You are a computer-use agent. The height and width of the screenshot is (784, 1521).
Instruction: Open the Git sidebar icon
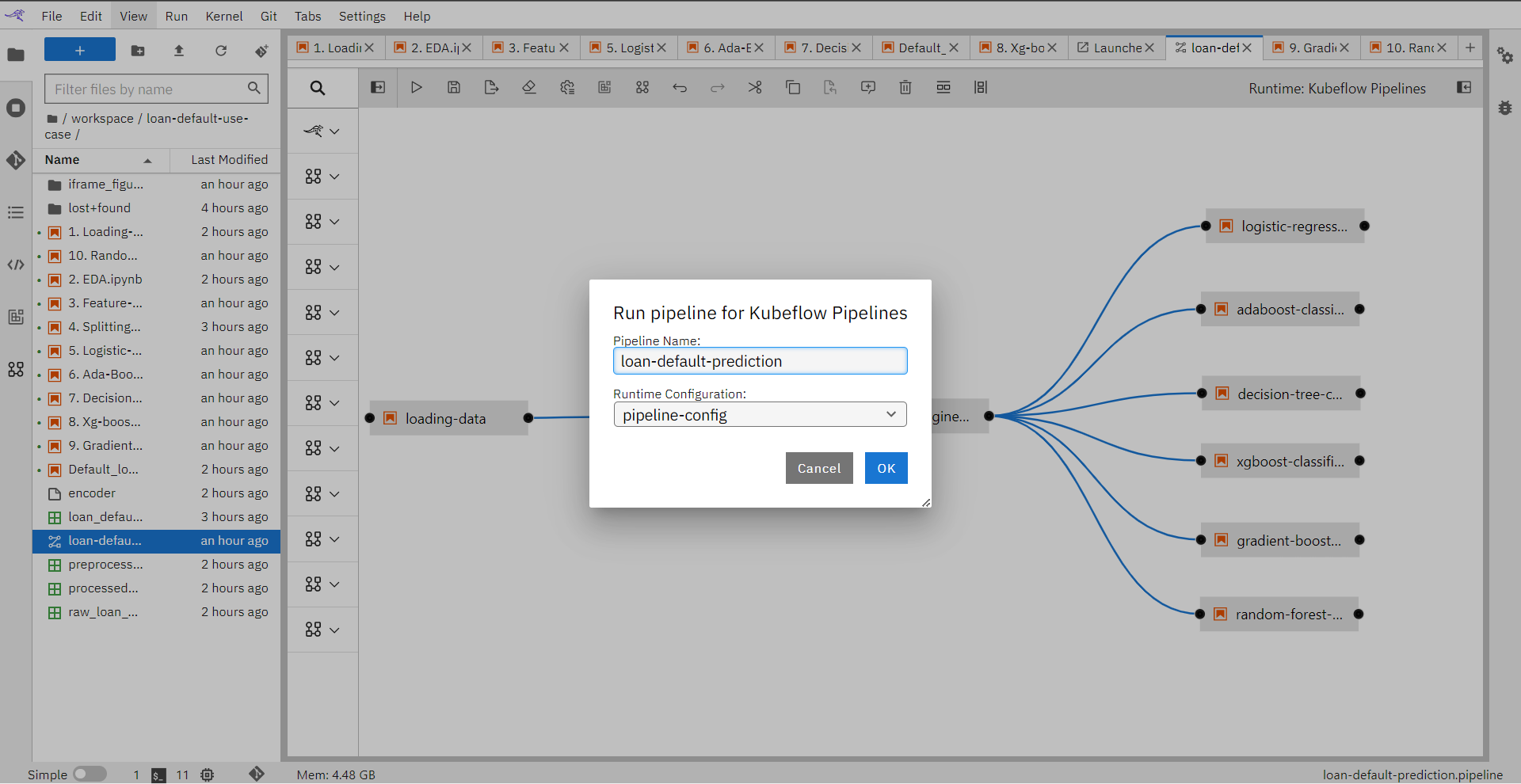(16, 160)
